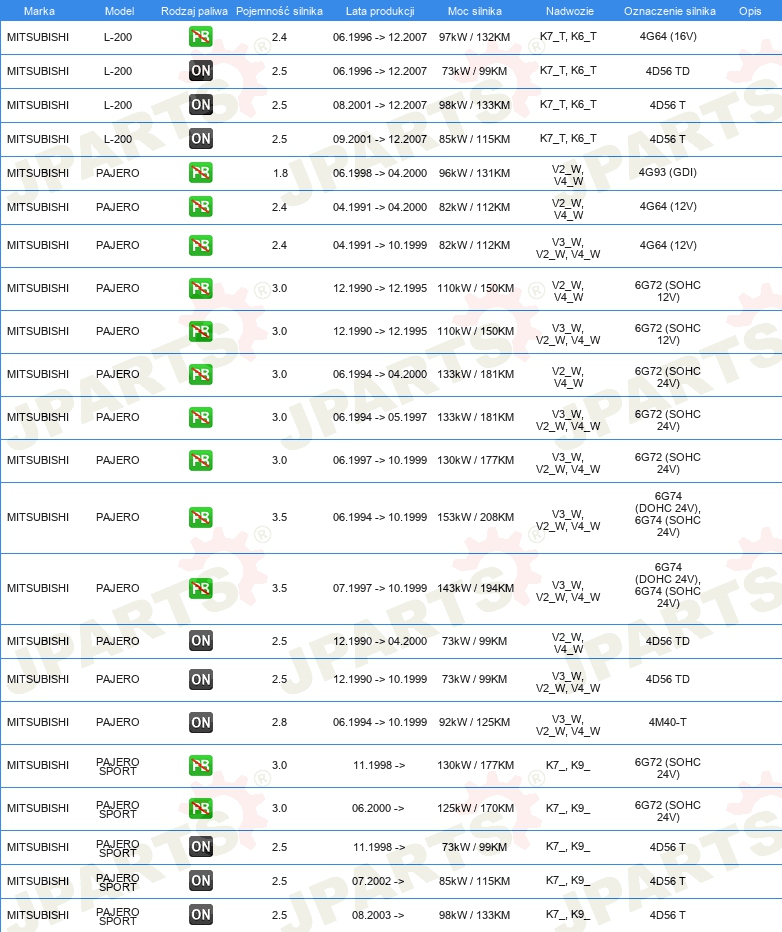Click the 'Moc silnika' column header
The width and height of the screenshot is (782, 932).
pos(475,11)
